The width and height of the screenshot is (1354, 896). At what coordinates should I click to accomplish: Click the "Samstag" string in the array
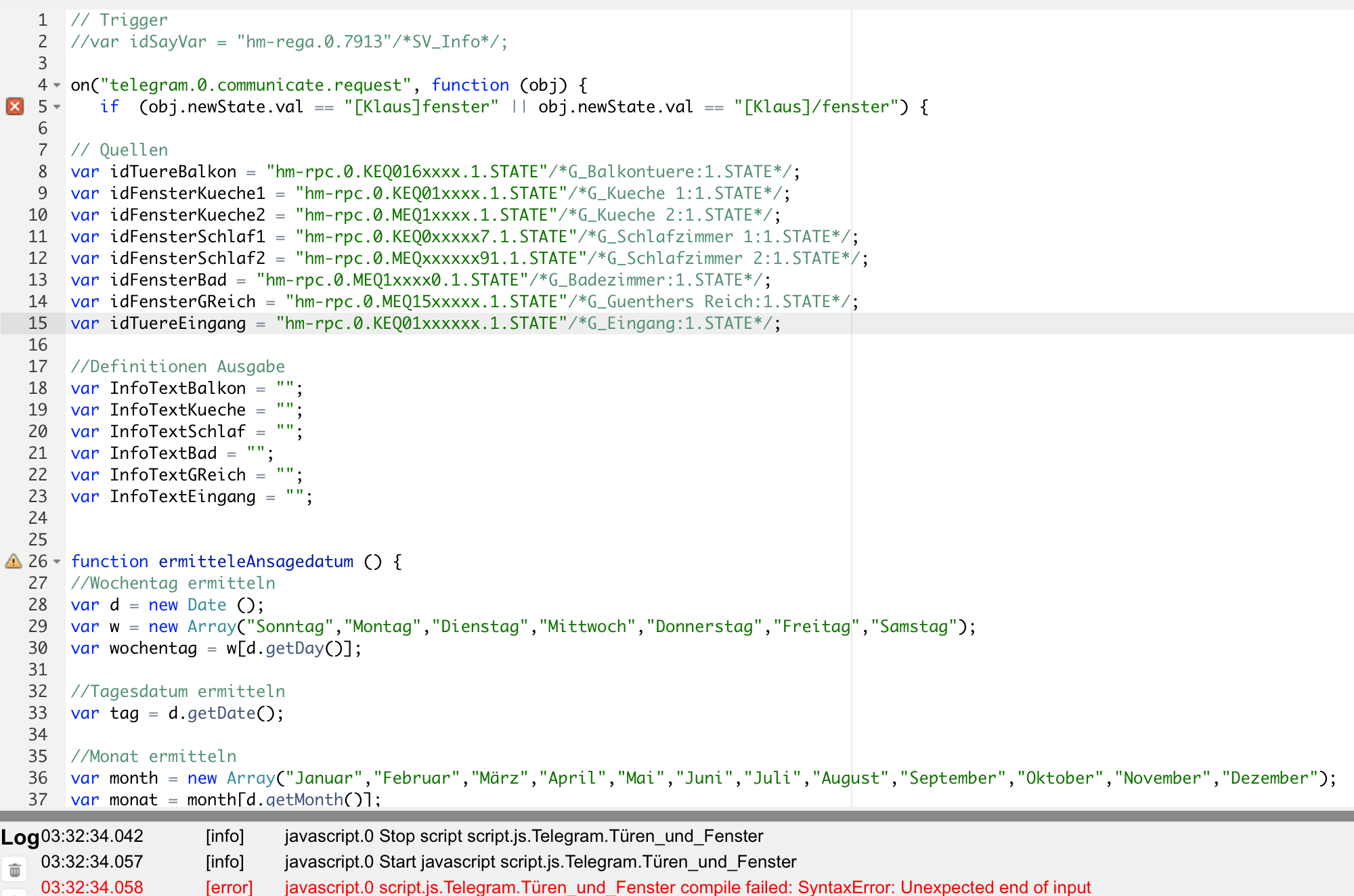(x=913, y=627)
